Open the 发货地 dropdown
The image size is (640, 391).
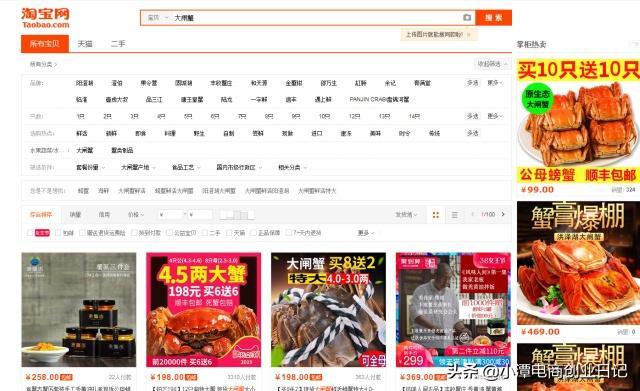[406, 215]
